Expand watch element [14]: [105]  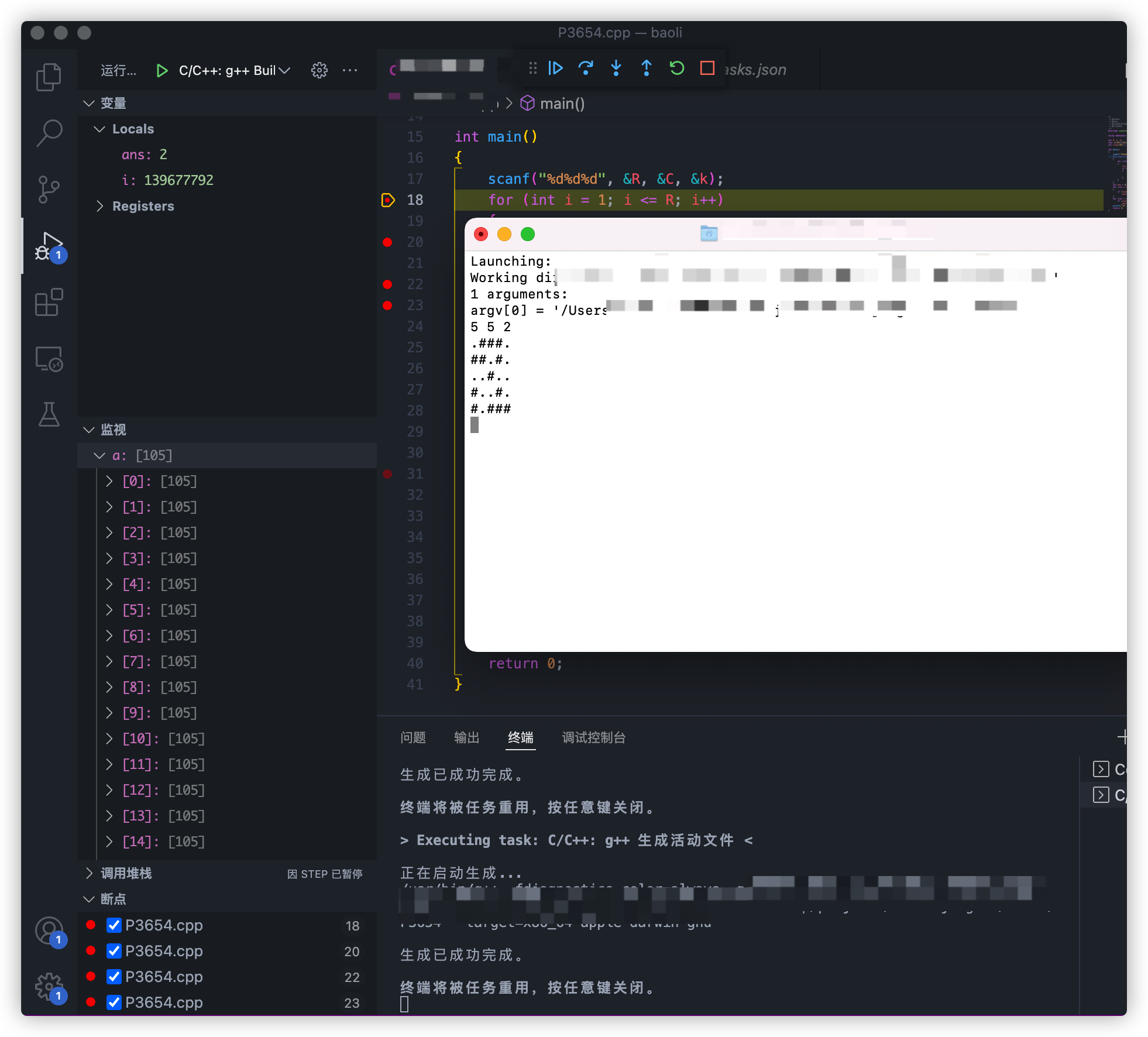coord(109,842)
